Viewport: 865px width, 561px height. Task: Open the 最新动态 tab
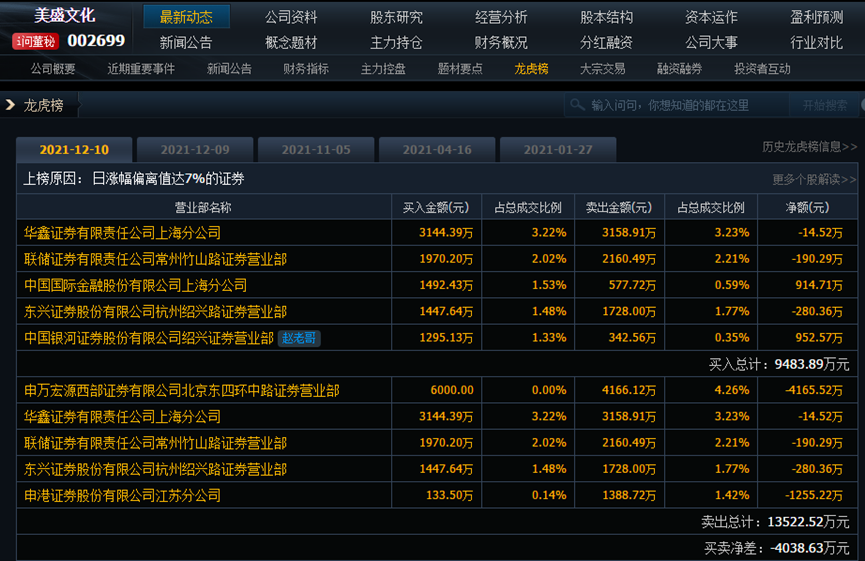click(186, 17)
